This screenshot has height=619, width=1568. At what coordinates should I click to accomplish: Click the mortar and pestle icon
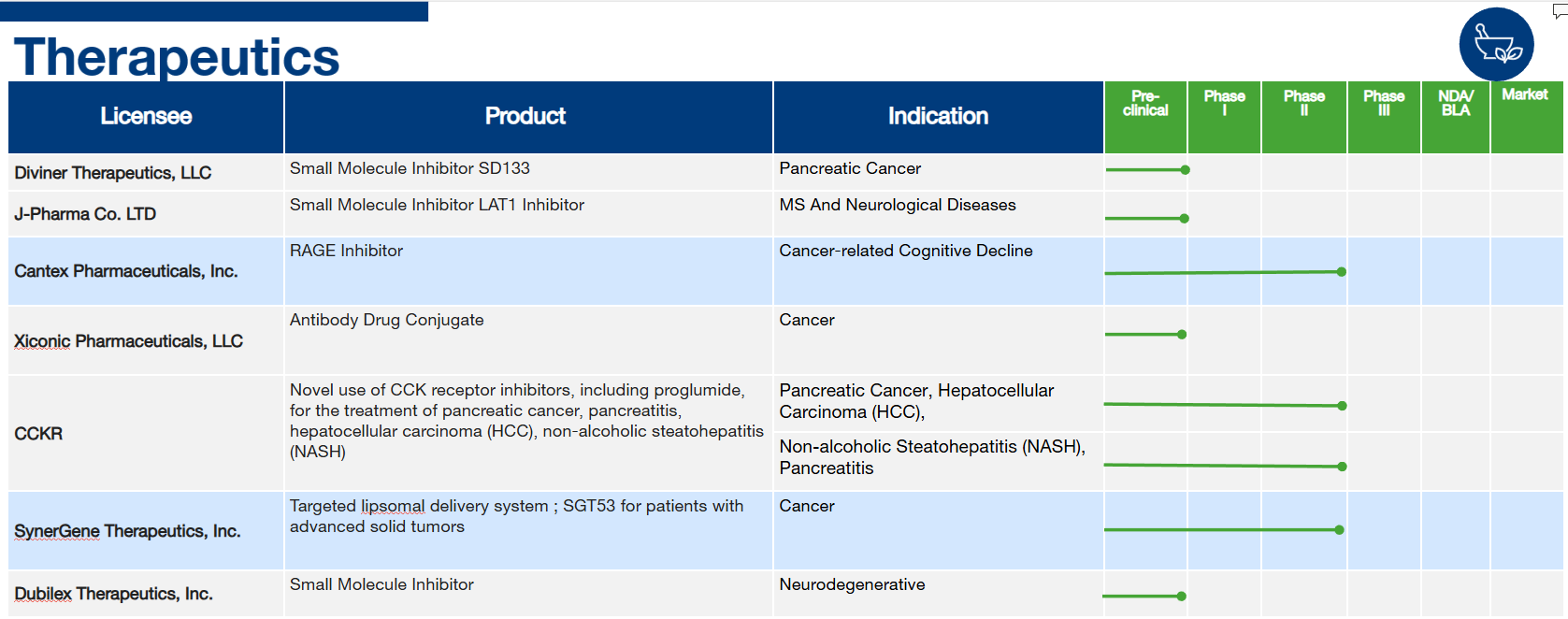pyautogui.click(x=1496, y=45)
